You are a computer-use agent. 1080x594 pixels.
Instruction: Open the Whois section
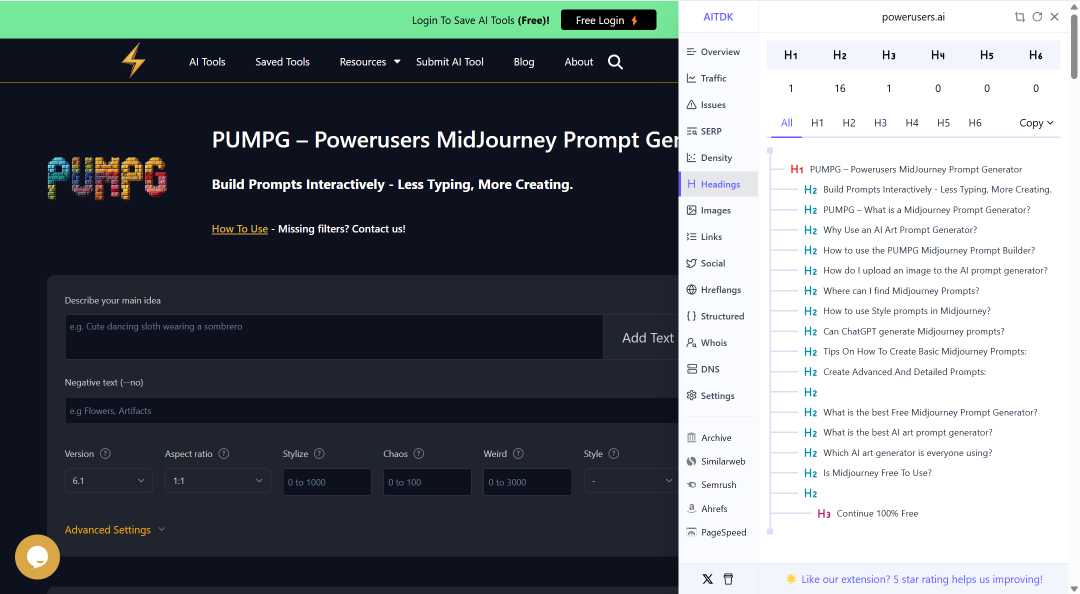tap(706, 342)
